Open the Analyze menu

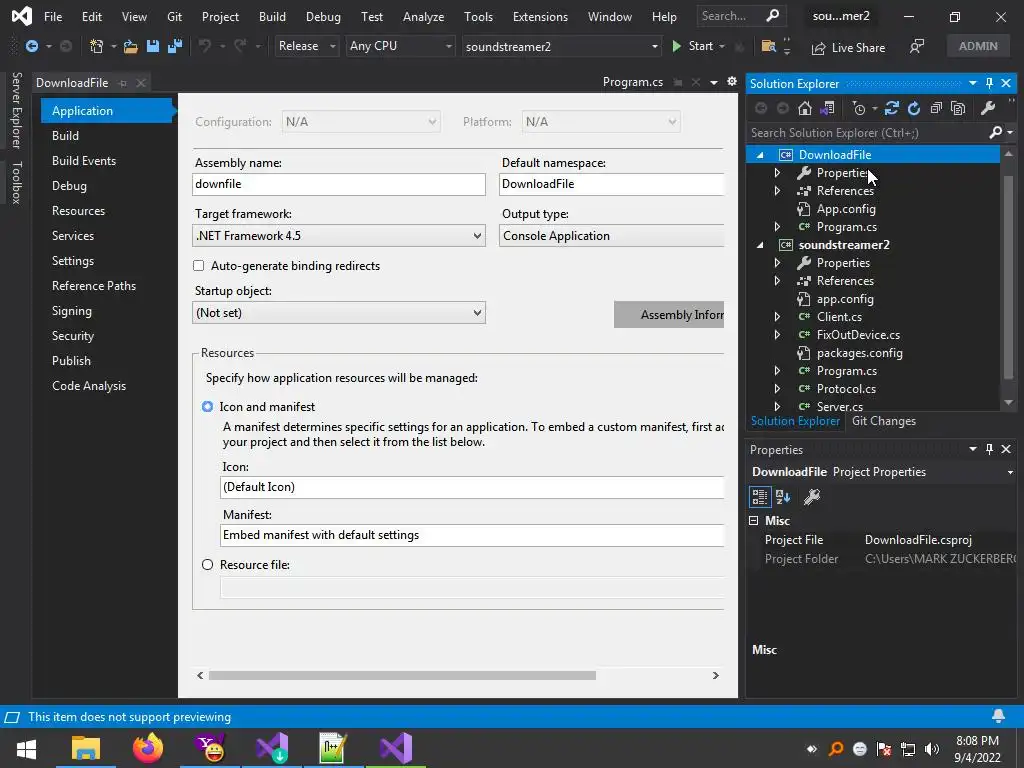pos(423,16)
